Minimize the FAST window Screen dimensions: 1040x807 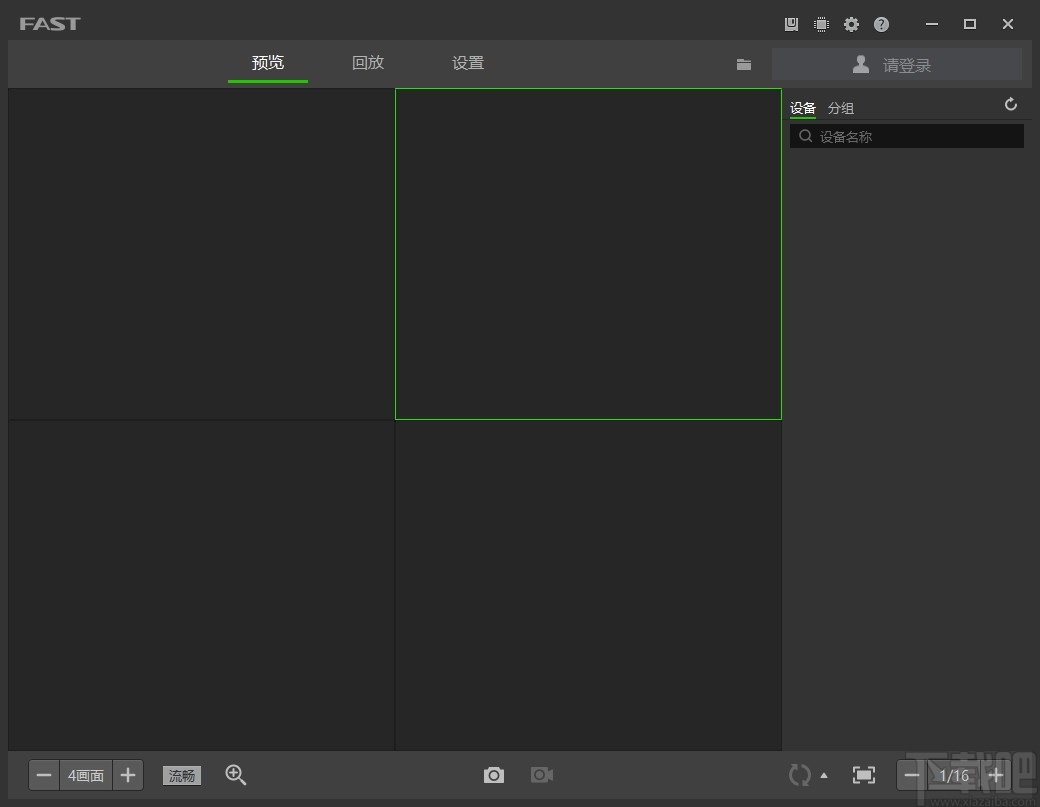pos(932,25)
